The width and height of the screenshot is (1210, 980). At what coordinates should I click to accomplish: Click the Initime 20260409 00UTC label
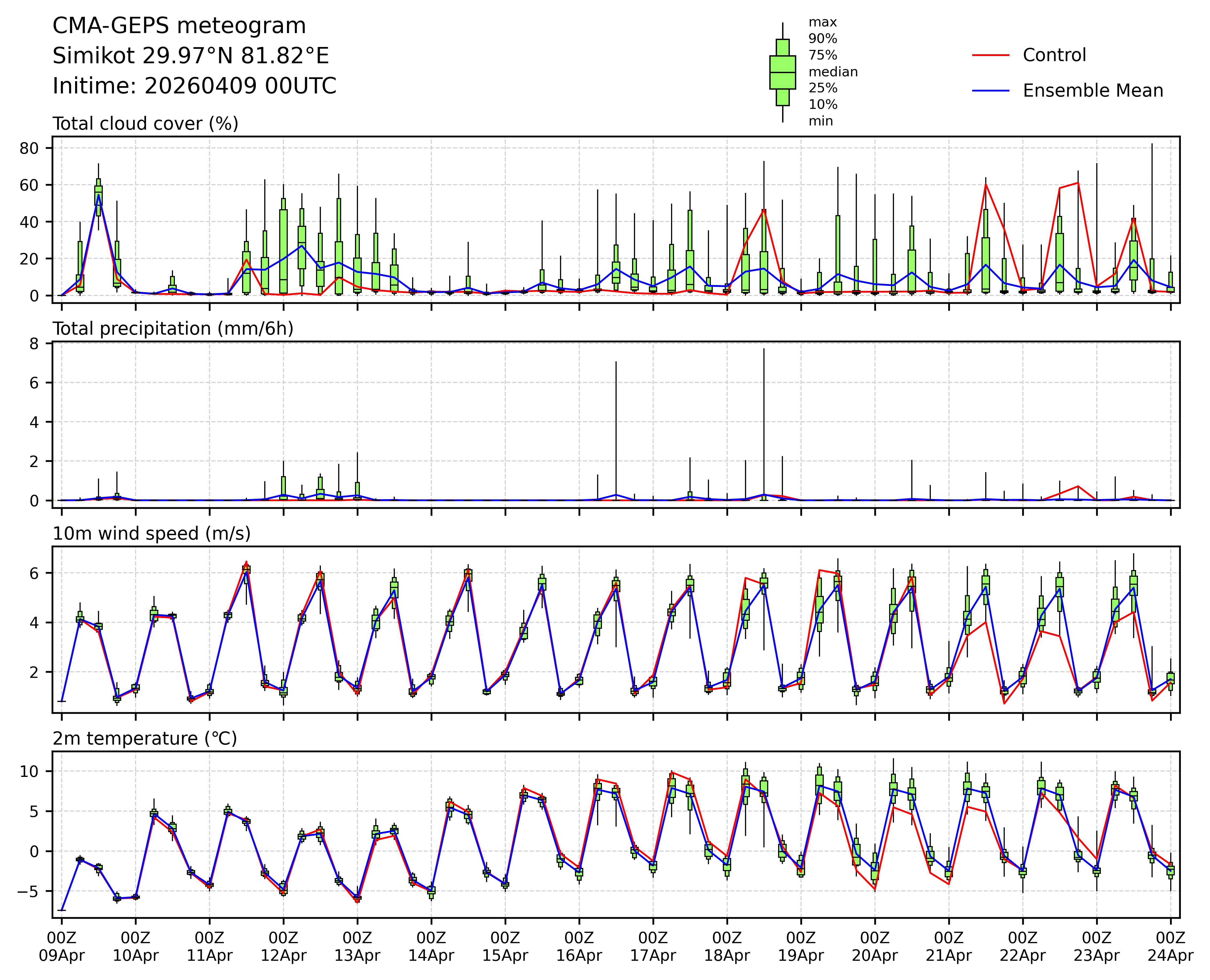pyautogui.click(x=194, y=86)
